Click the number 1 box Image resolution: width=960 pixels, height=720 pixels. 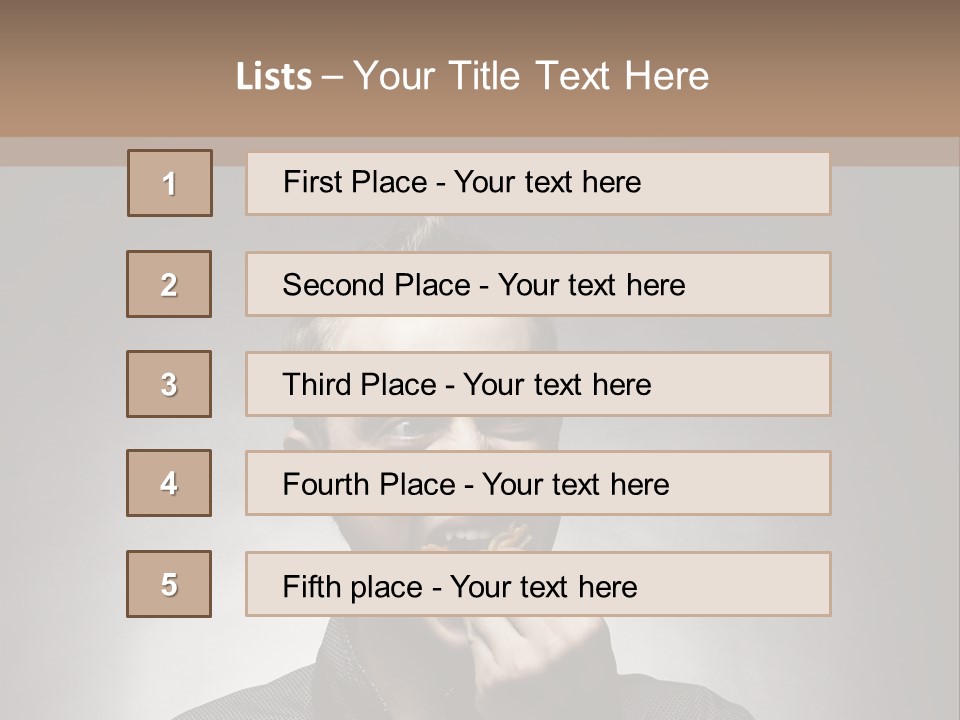170,183
